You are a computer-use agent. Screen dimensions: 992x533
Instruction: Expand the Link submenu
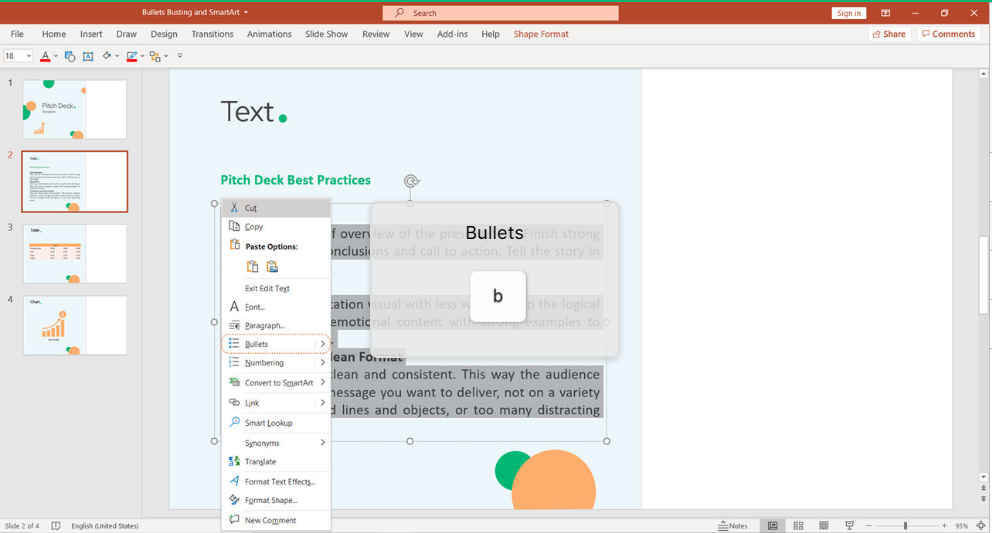click(x=323, y=403)
